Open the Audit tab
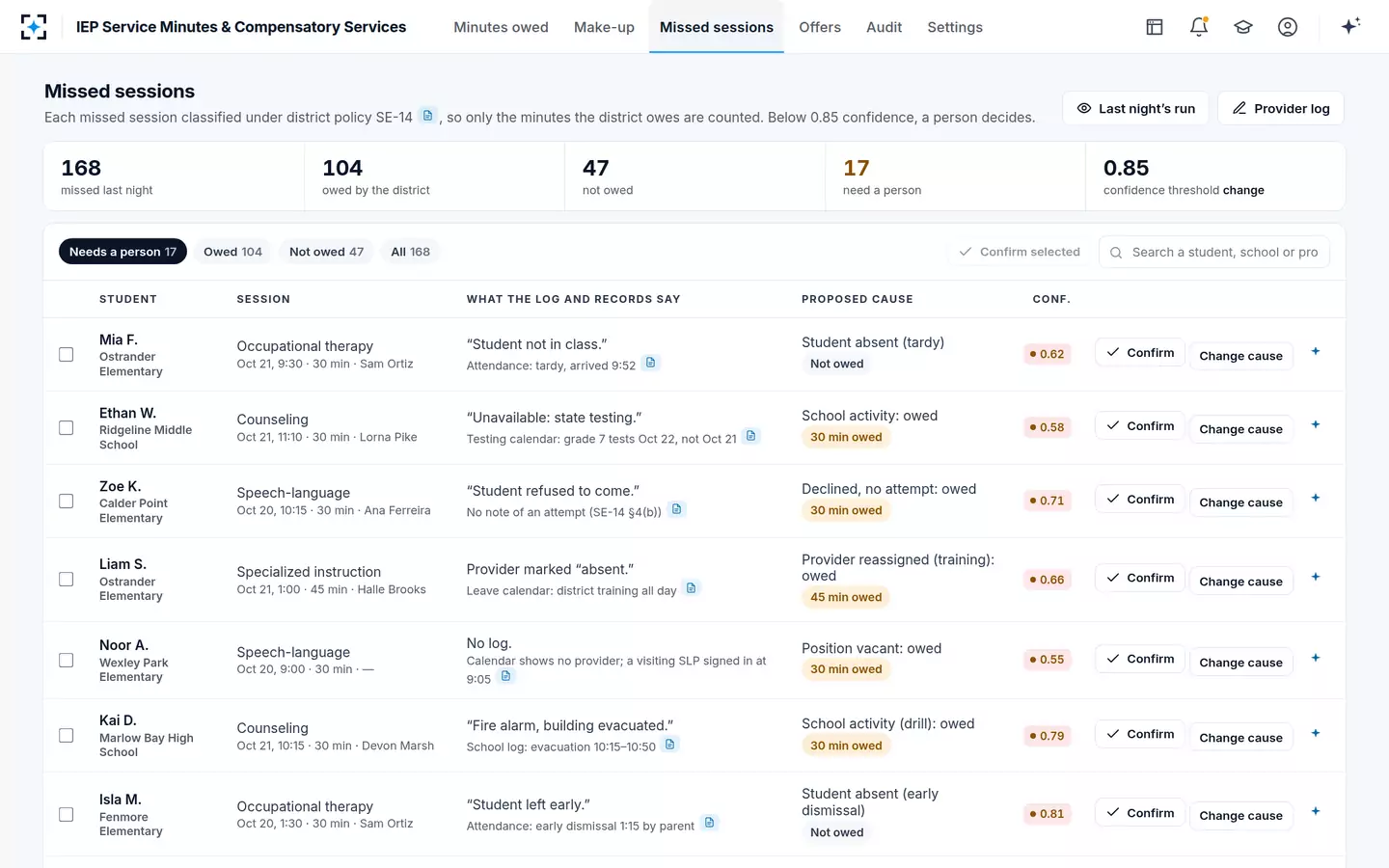 (884, 27)
